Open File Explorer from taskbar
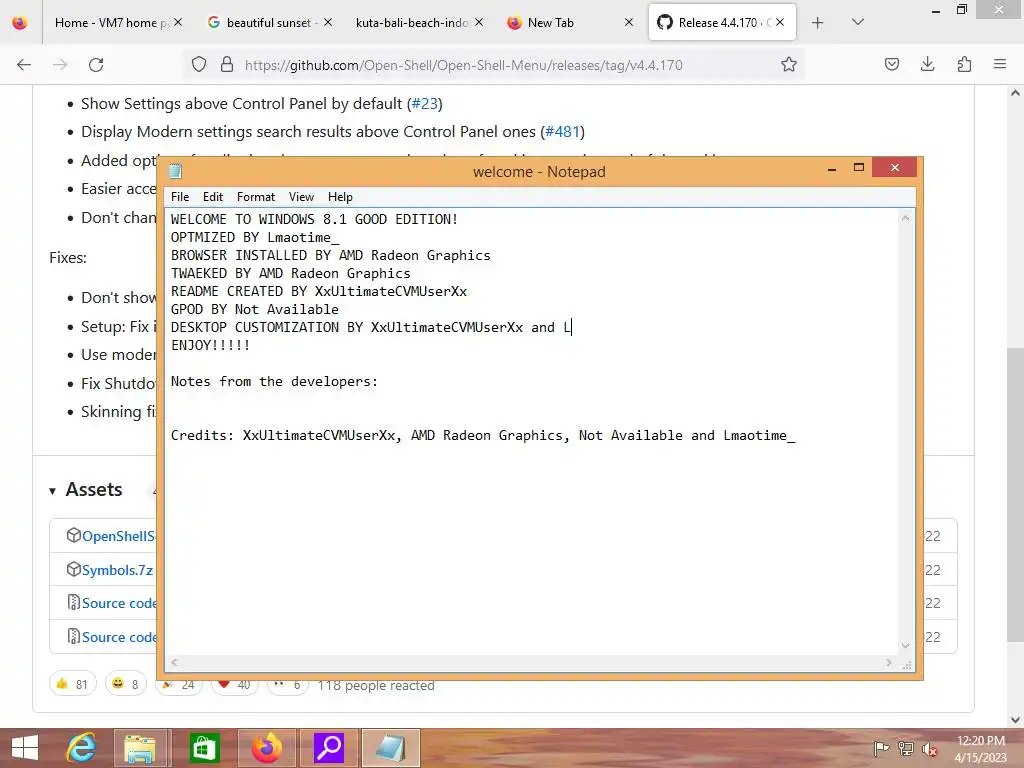Viewport: 1024px width, 768px height. pos(140,748)
